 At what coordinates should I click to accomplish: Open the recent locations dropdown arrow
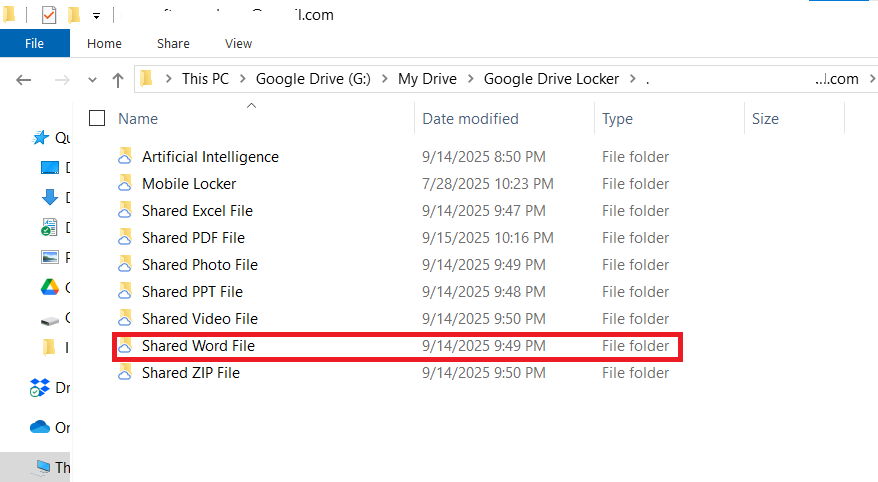tap(93, 79)
